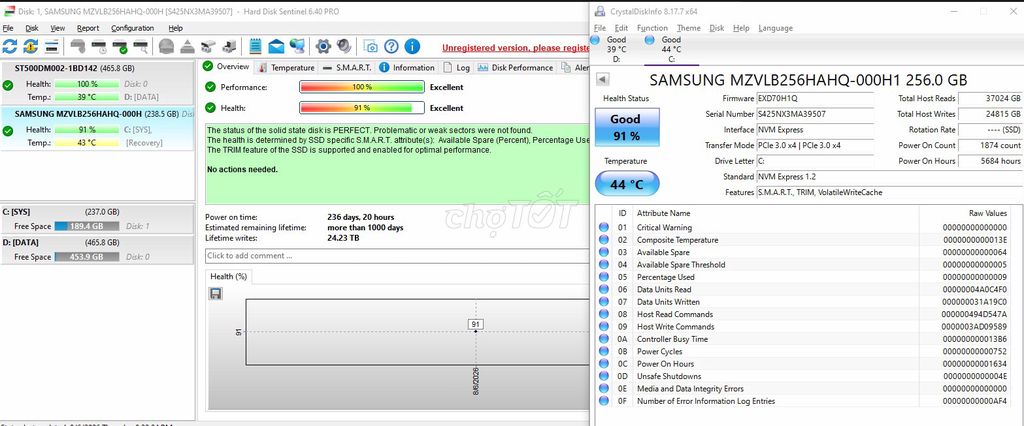Image resolution: width=1024 pixels, height=426 pixels.
Task: Click the camera screenshot icon in the toolbar
Action: click(370, 46)
